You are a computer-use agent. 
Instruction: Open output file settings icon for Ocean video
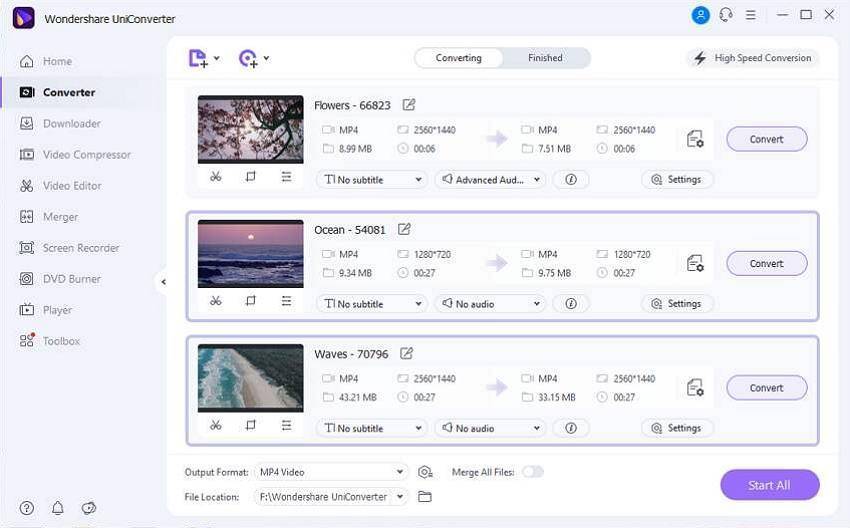pyautogui.click(x=694, y=263)
